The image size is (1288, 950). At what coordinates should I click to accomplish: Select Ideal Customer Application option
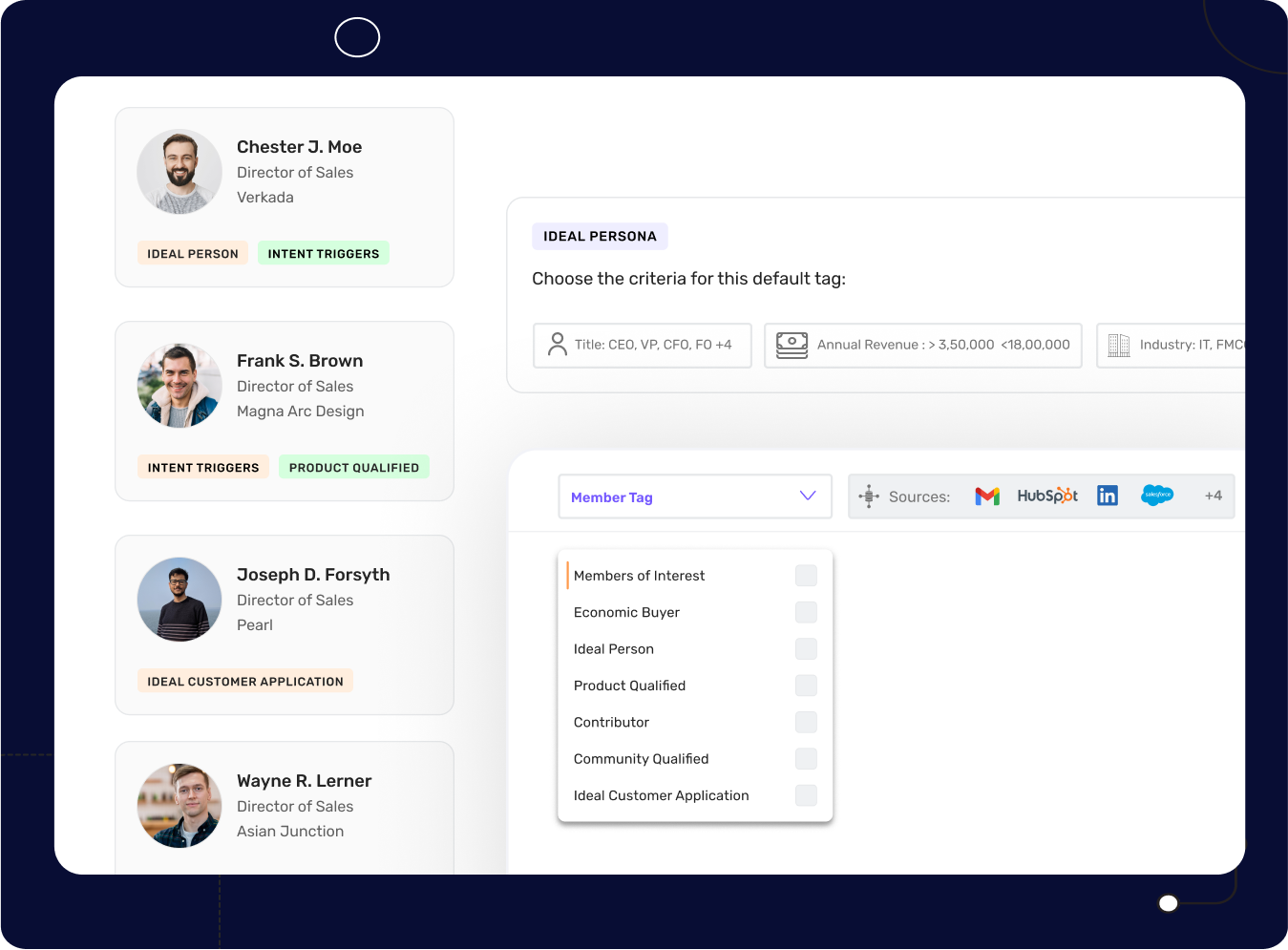[661, 795]
